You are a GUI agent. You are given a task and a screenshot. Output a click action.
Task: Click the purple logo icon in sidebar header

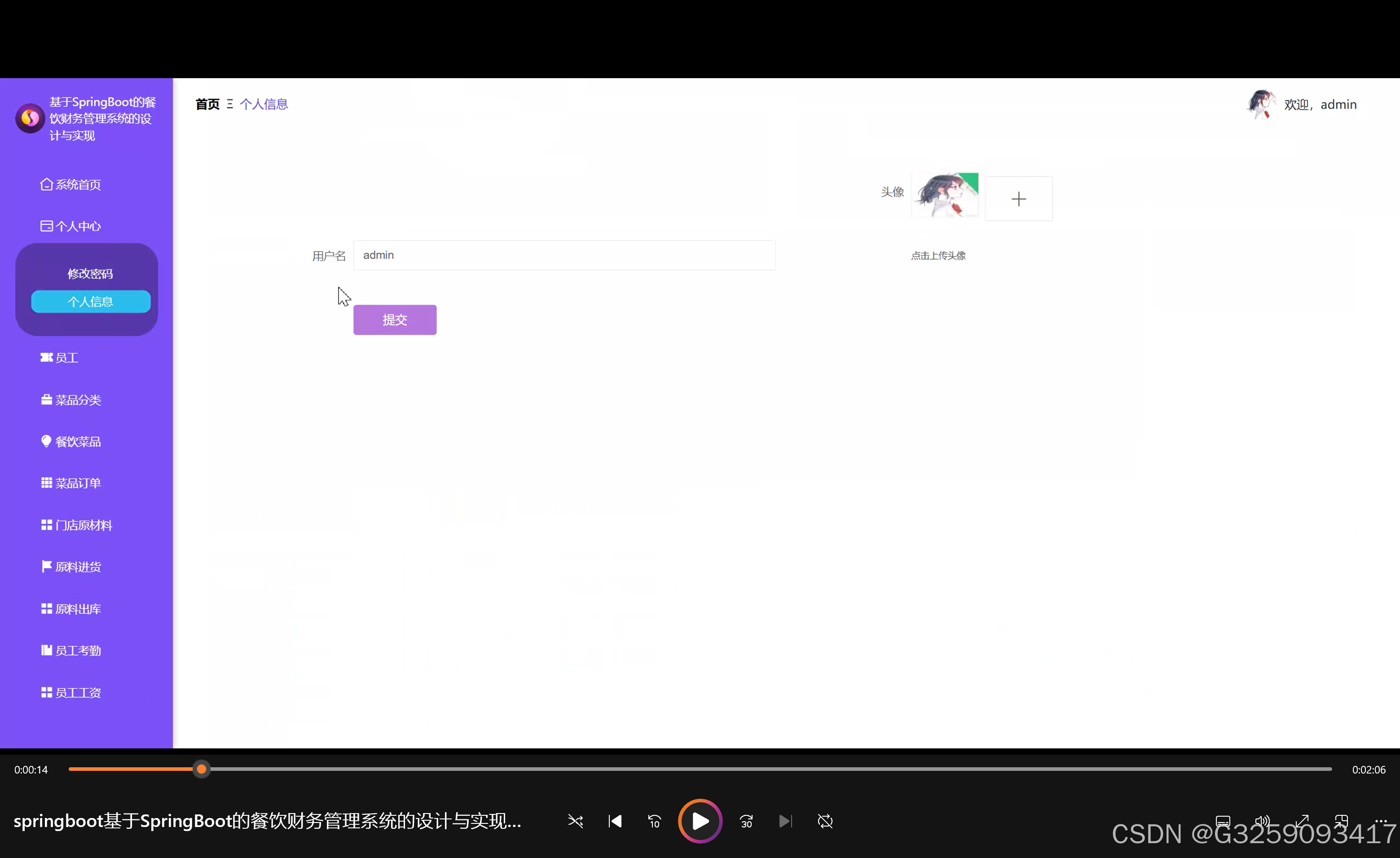click(x=30, y=118)
